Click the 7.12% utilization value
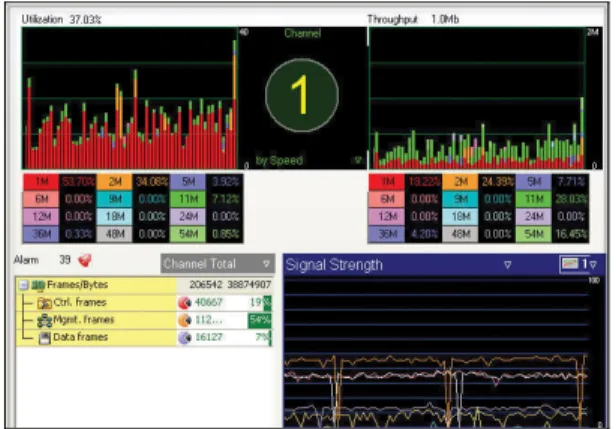Screen dimensions: 616x429 225,199
